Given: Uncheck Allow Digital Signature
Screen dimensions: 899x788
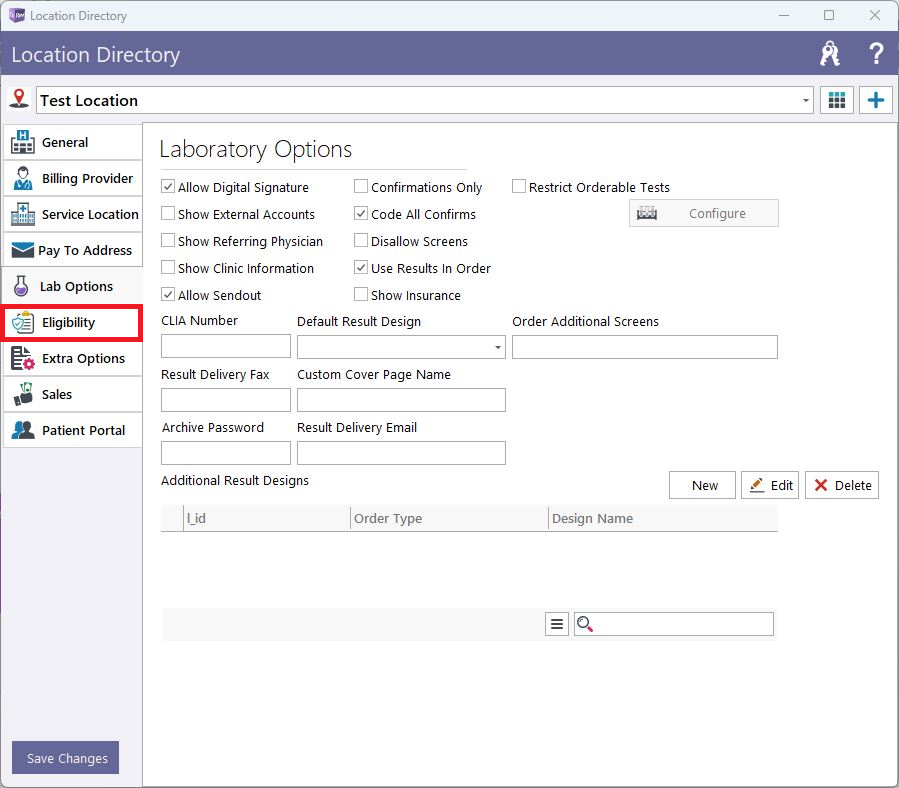Looking at the screenshot, I should 167,186.
